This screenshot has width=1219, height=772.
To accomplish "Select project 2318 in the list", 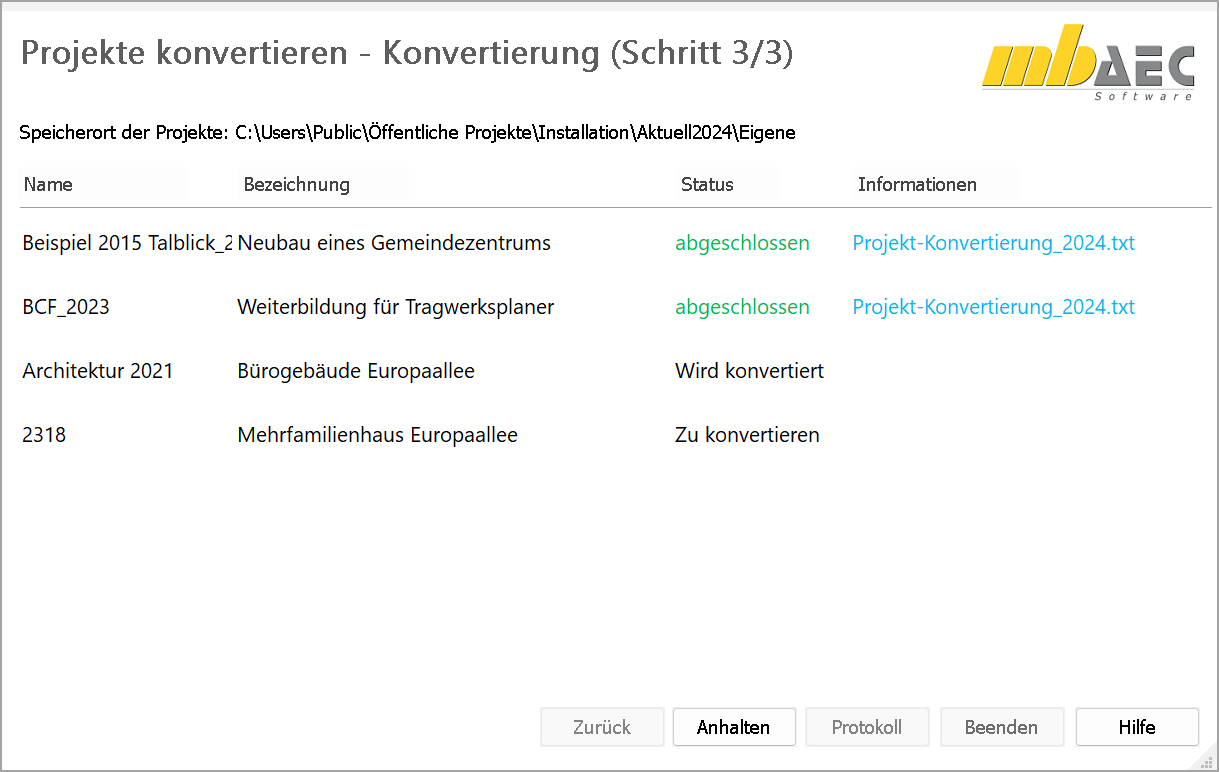I will [x=44, y=435].
